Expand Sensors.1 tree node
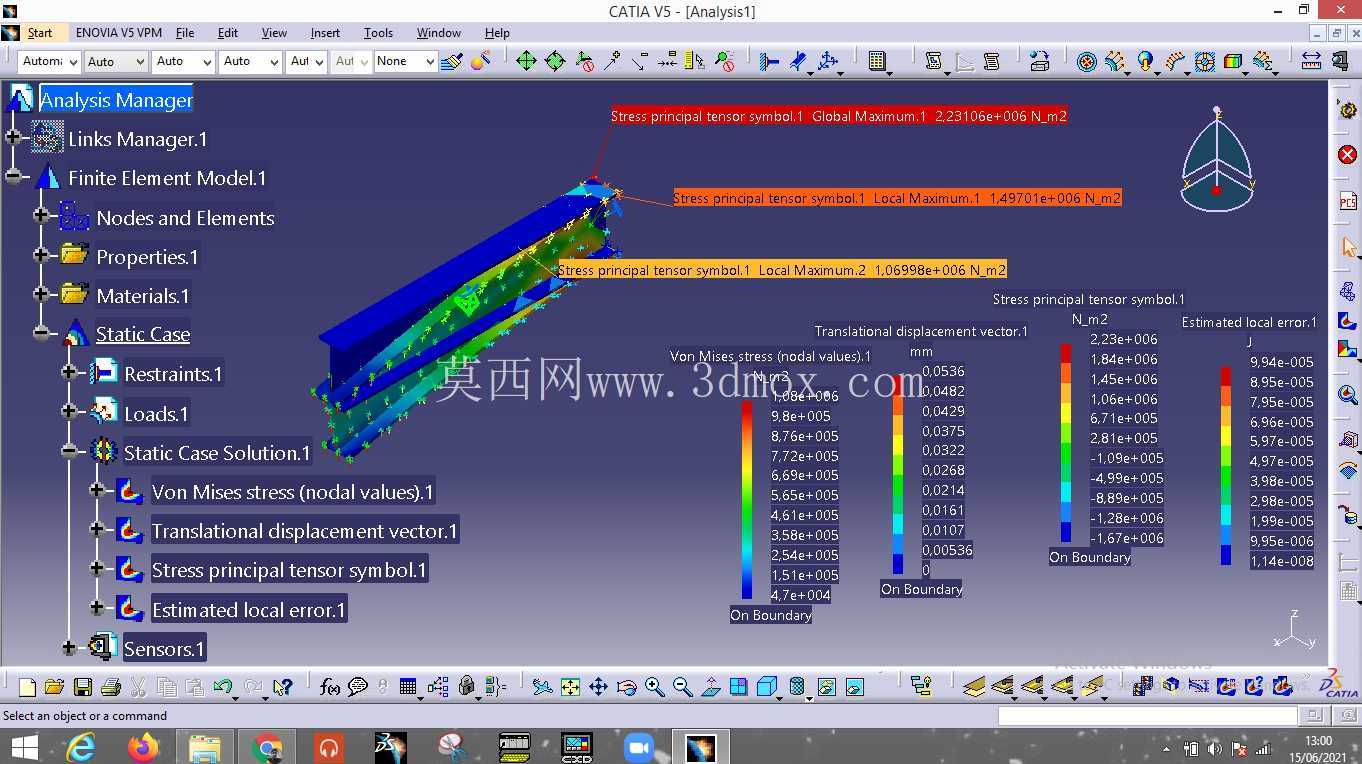The image size is (1362, 764). (69, 648)
